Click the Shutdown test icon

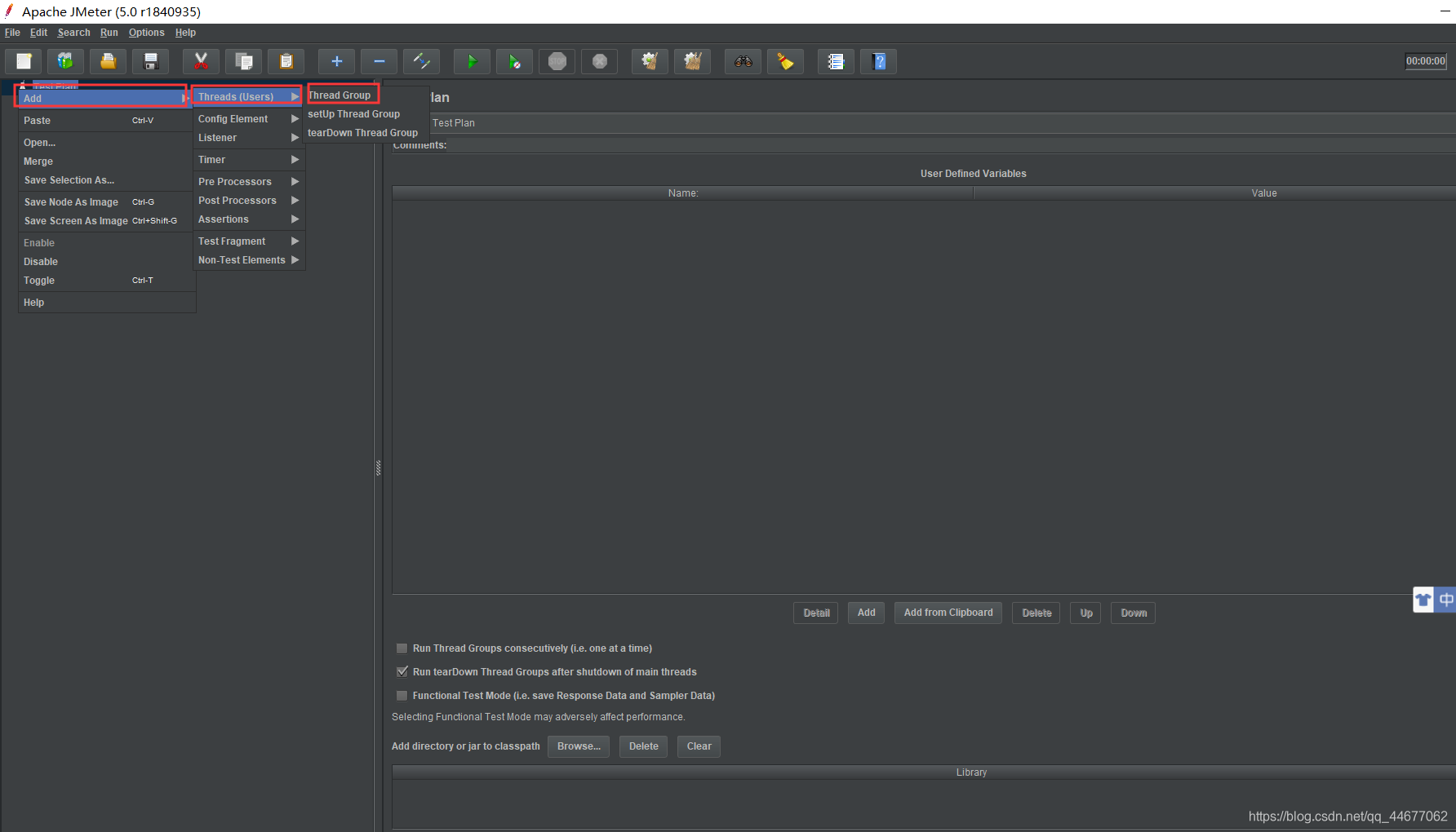coord(599,61)
